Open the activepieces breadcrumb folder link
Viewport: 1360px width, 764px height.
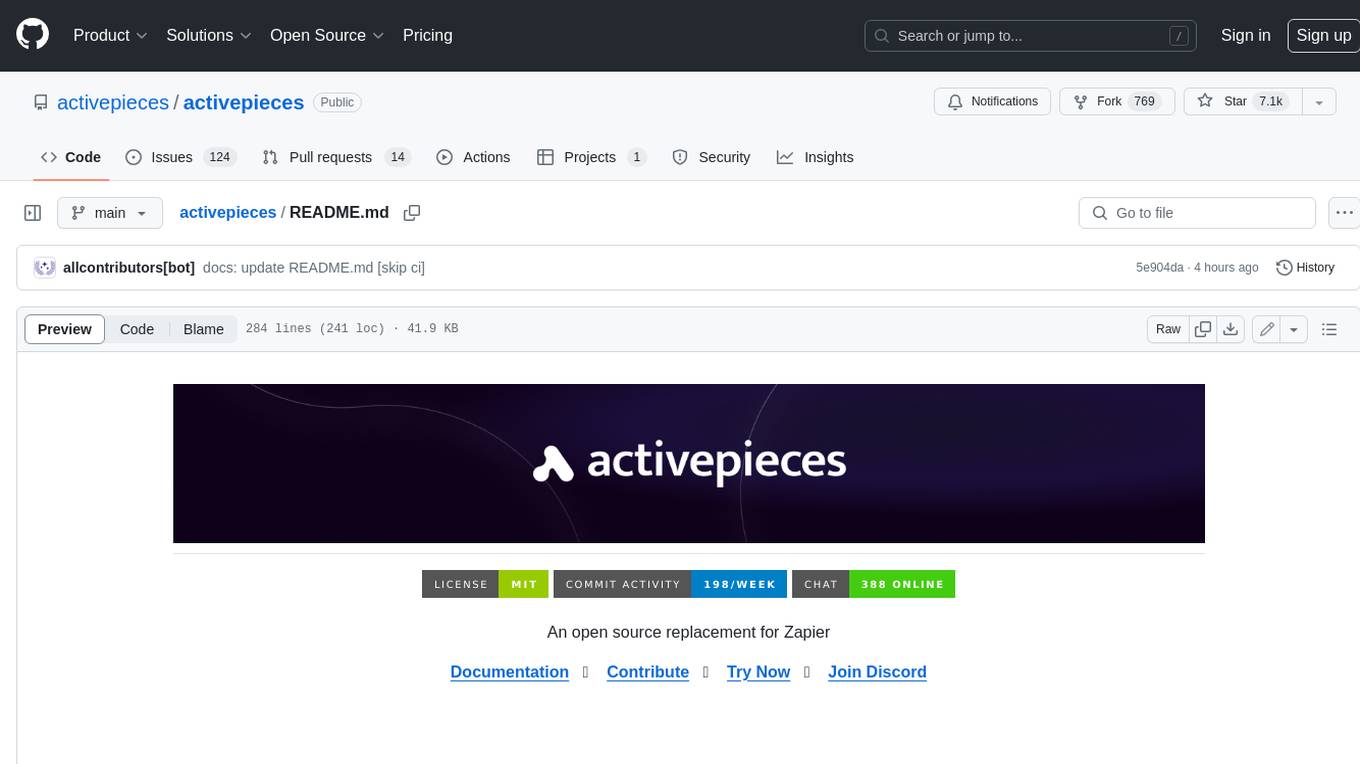[x=228, y=213]
